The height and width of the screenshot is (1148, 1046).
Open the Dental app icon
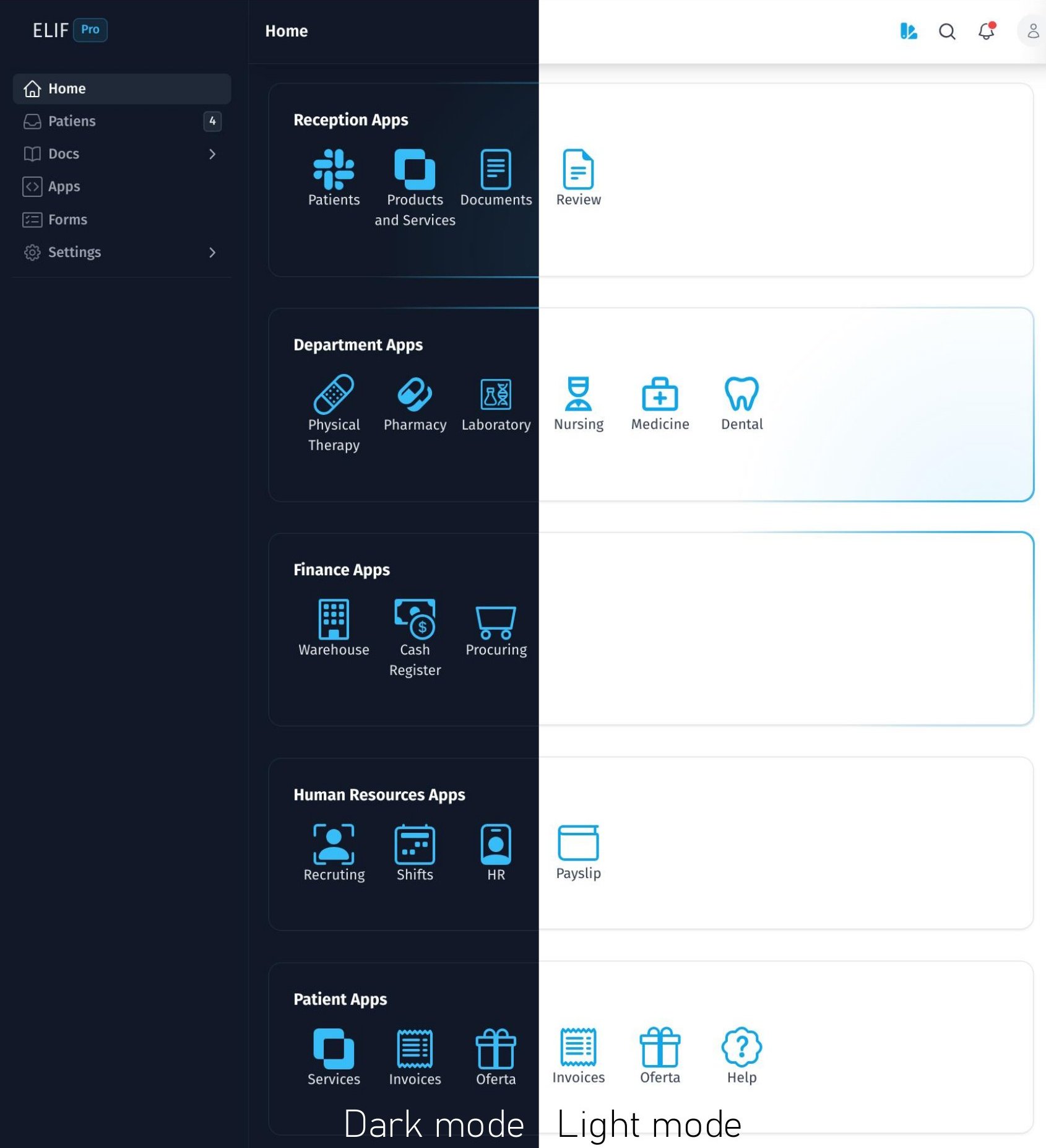(x=741, y=394)
